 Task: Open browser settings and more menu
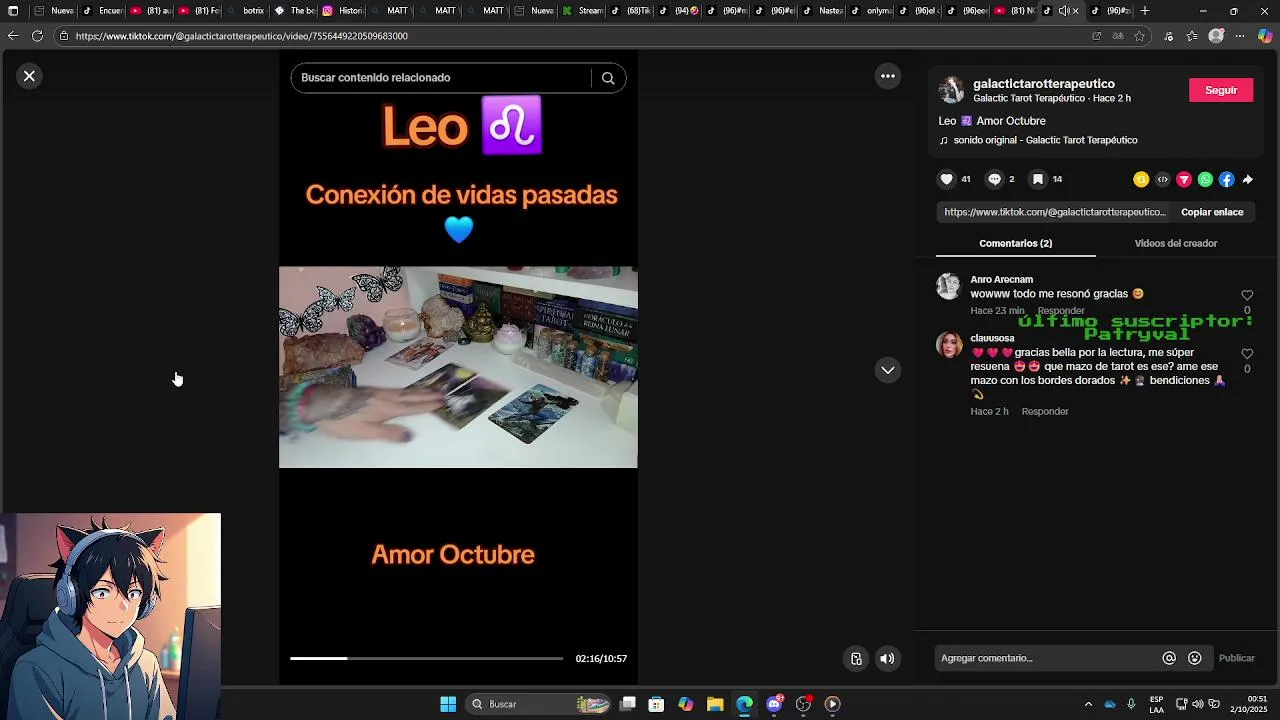[x=1240, y=36]
